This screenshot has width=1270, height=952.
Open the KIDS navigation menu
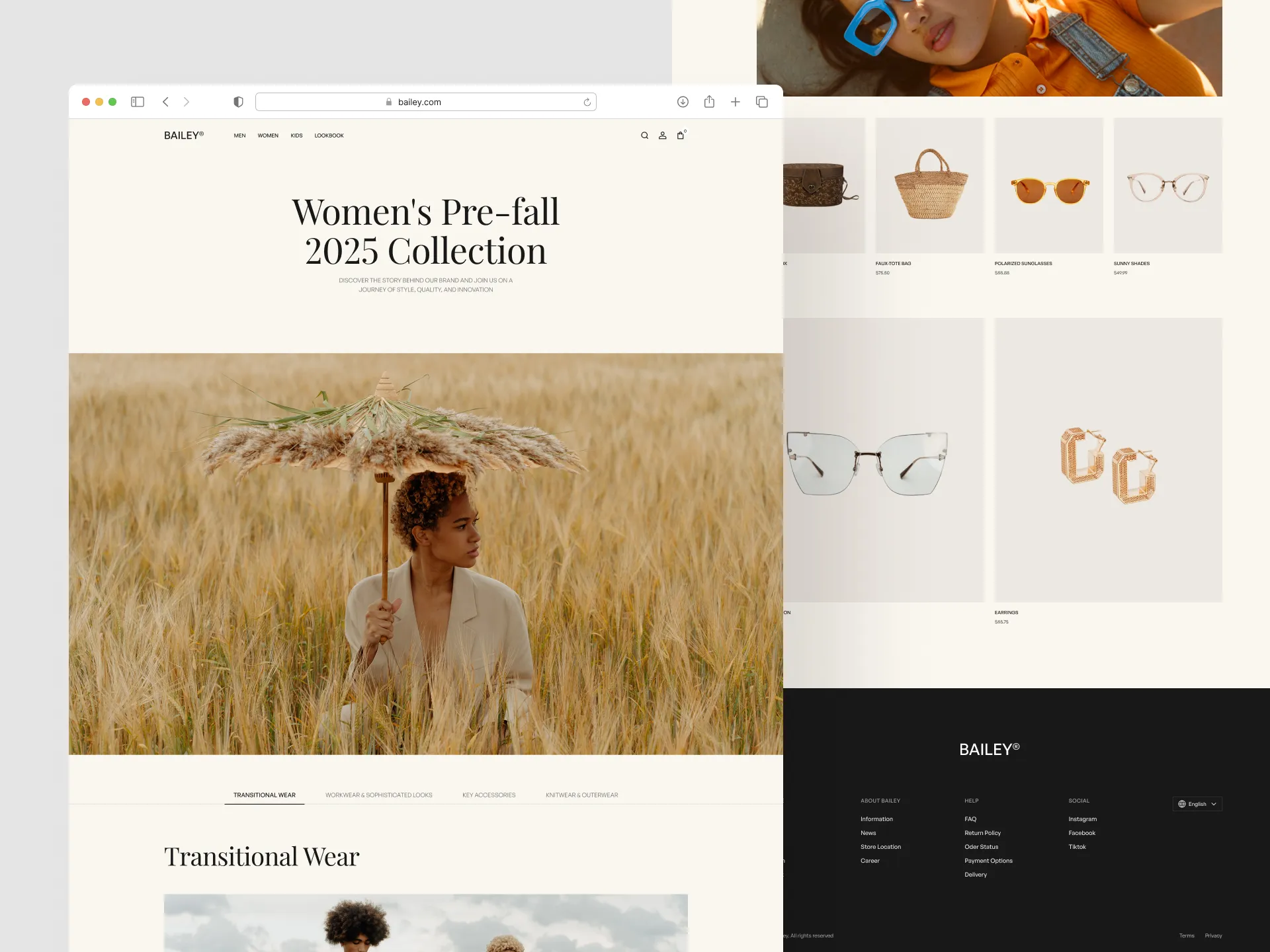296,136
